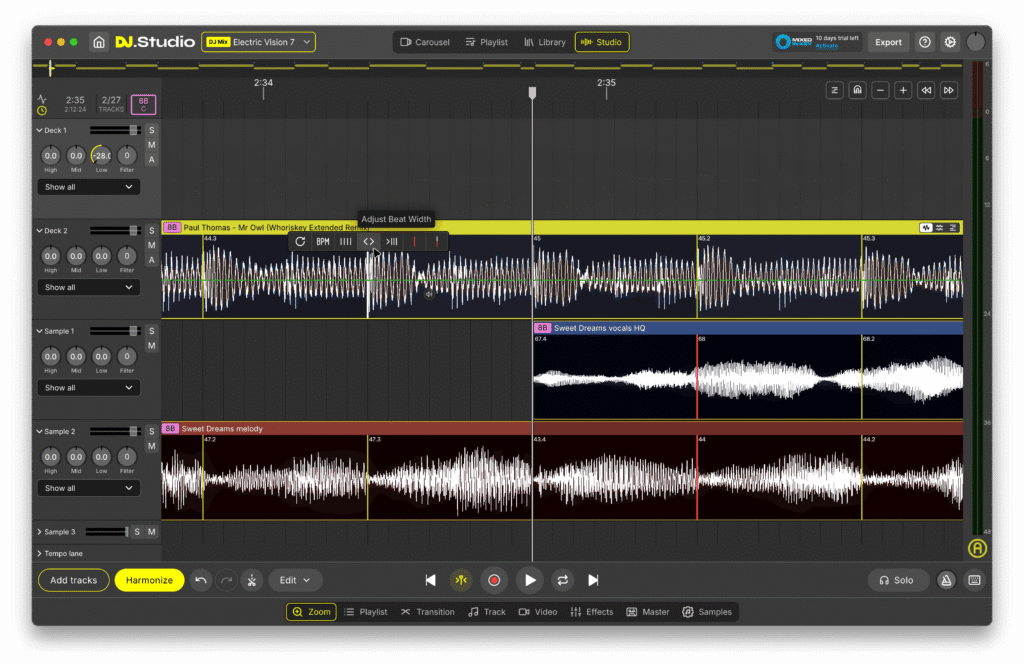Click the yellow Harmonize button
Viewport: 1024px width, 664px height.
[150, 580]
